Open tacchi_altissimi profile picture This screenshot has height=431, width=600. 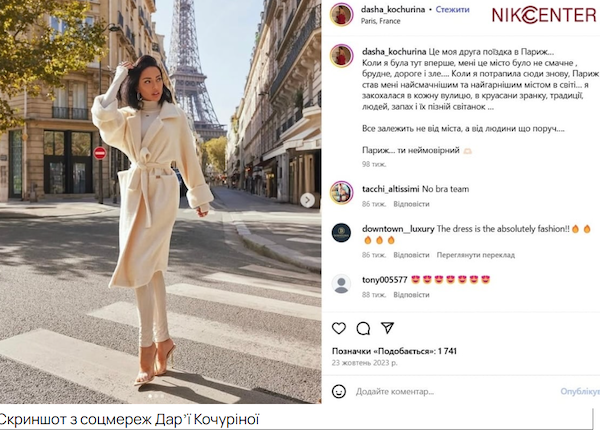[x=341, y=193]
